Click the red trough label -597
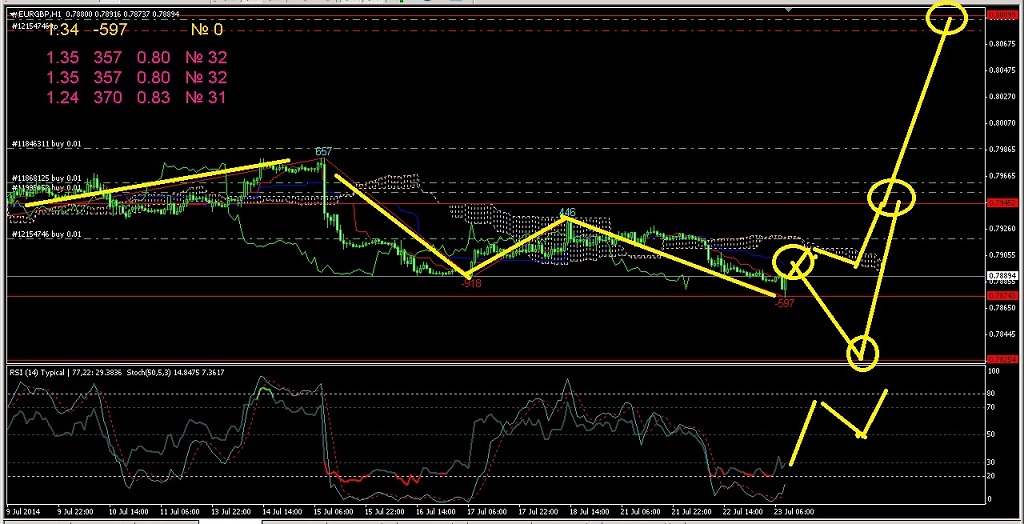Viewport: 1024px width, 524px height. coord(784,303)
